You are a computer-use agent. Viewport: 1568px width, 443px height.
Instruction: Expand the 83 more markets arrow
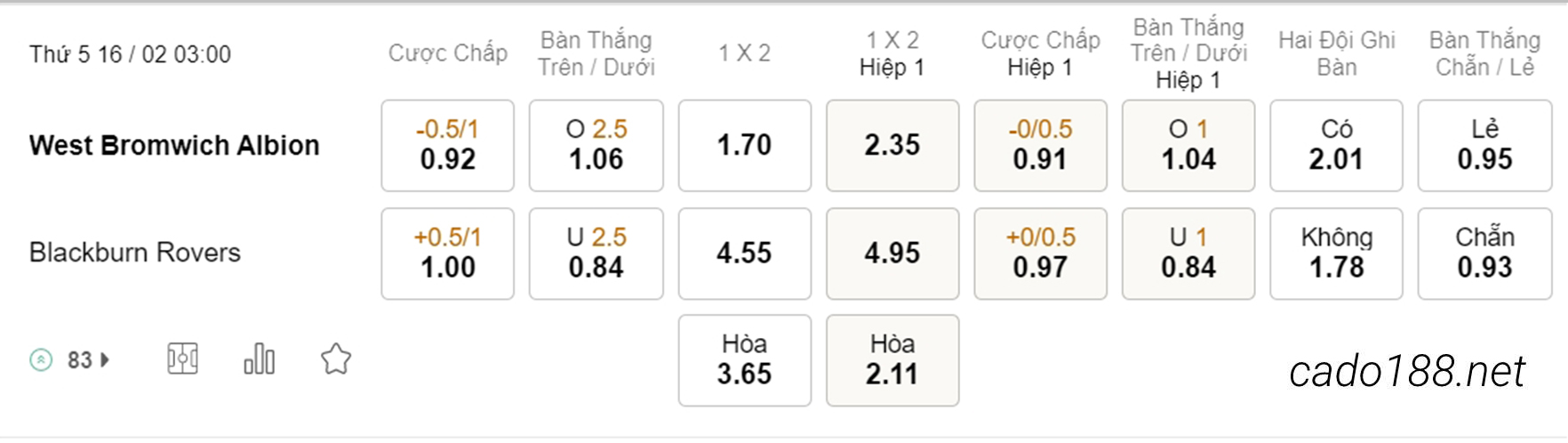(x=105, y=359)
